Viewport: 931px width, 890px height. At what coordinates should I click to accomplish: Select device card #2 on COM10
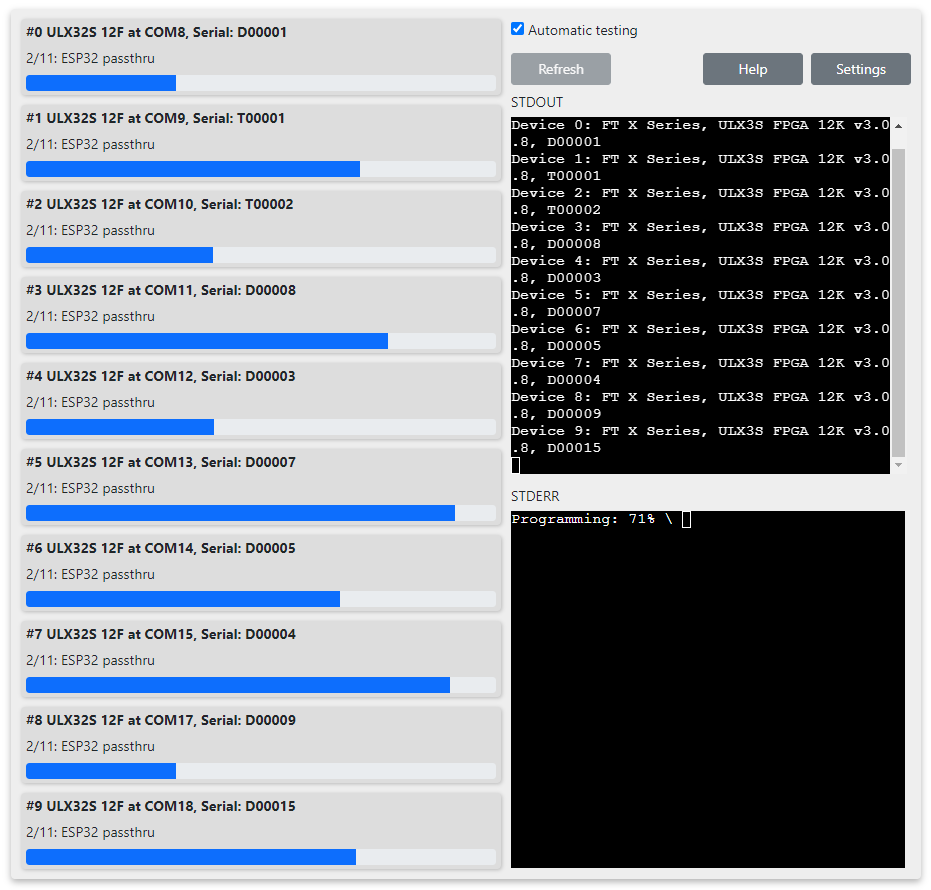[260, 217]
